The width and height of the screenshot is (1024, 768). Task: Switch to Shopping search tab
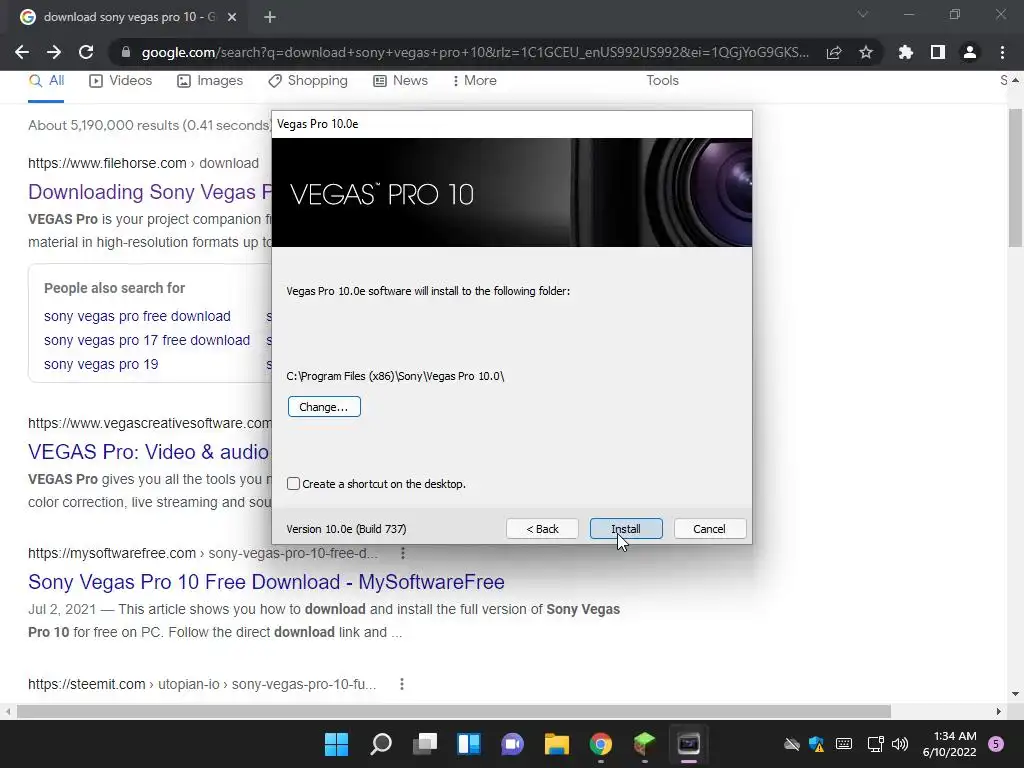coord(308,80)
